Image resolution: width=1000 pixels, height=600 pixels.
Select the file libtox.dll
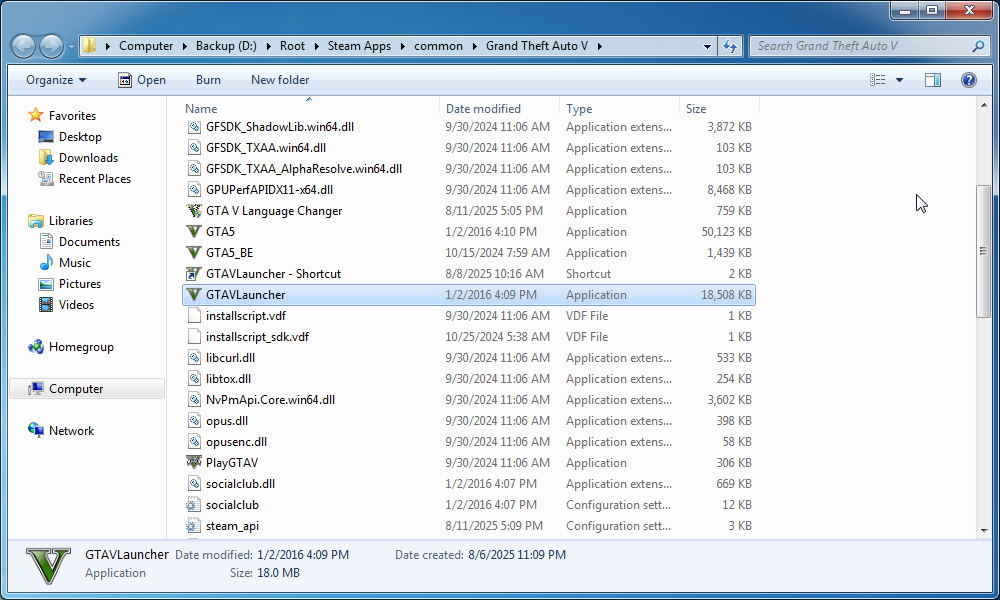228,379
